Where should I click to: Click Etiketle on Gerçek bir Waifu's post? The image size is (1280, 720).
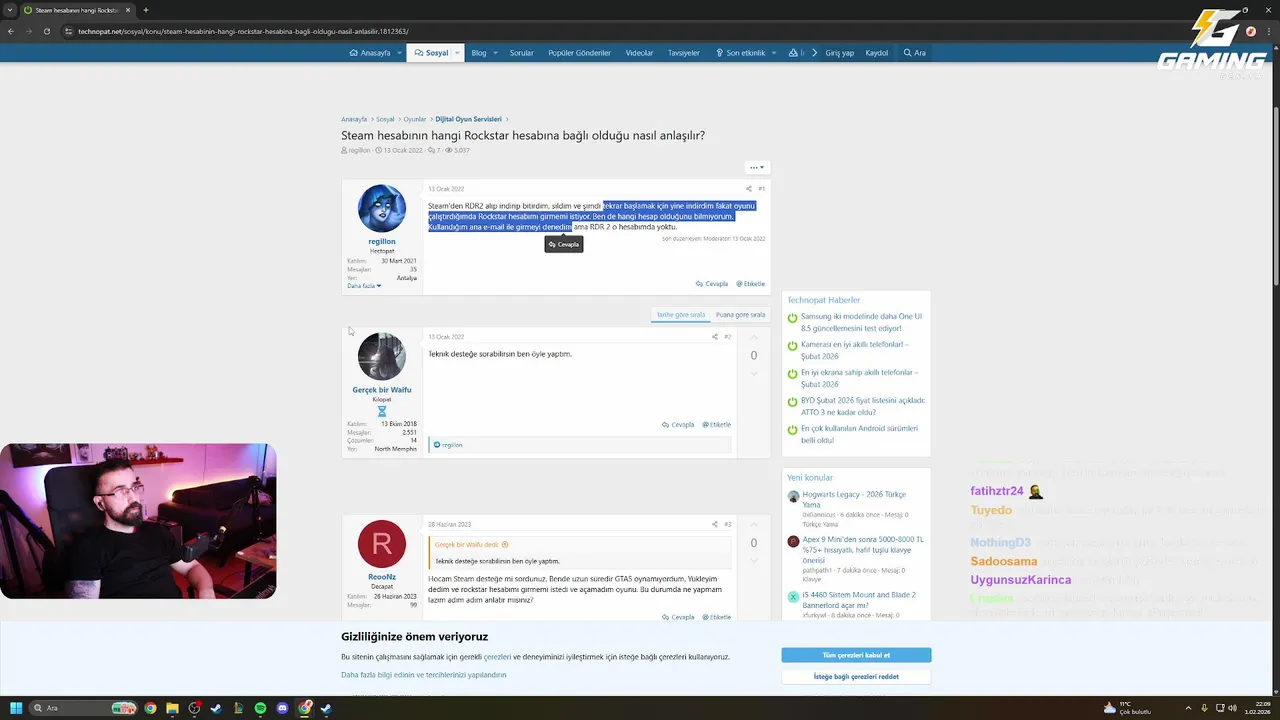click(x=717, y=425)
